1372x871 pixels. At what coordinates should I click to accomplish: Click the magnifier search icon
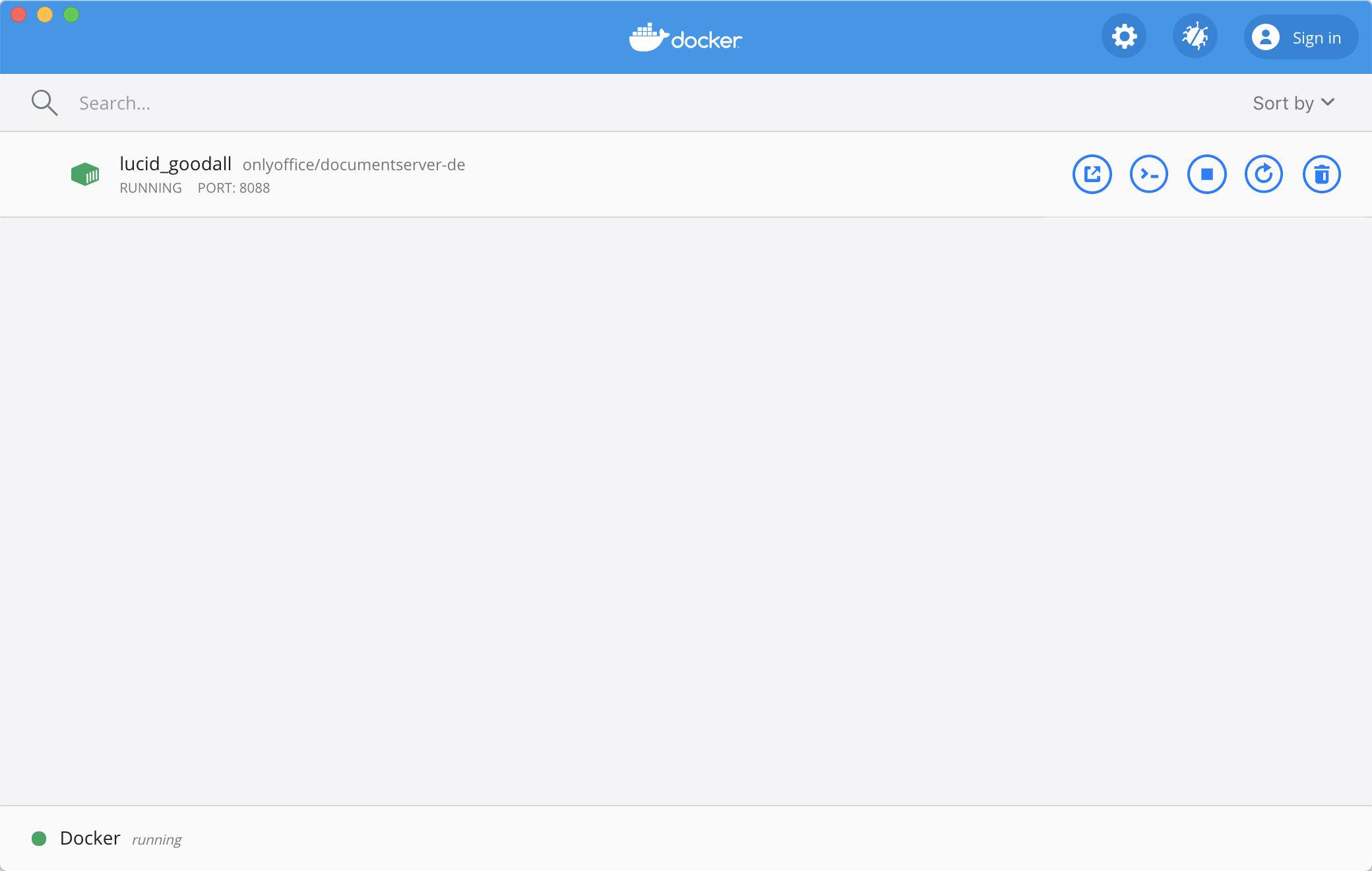45,103
